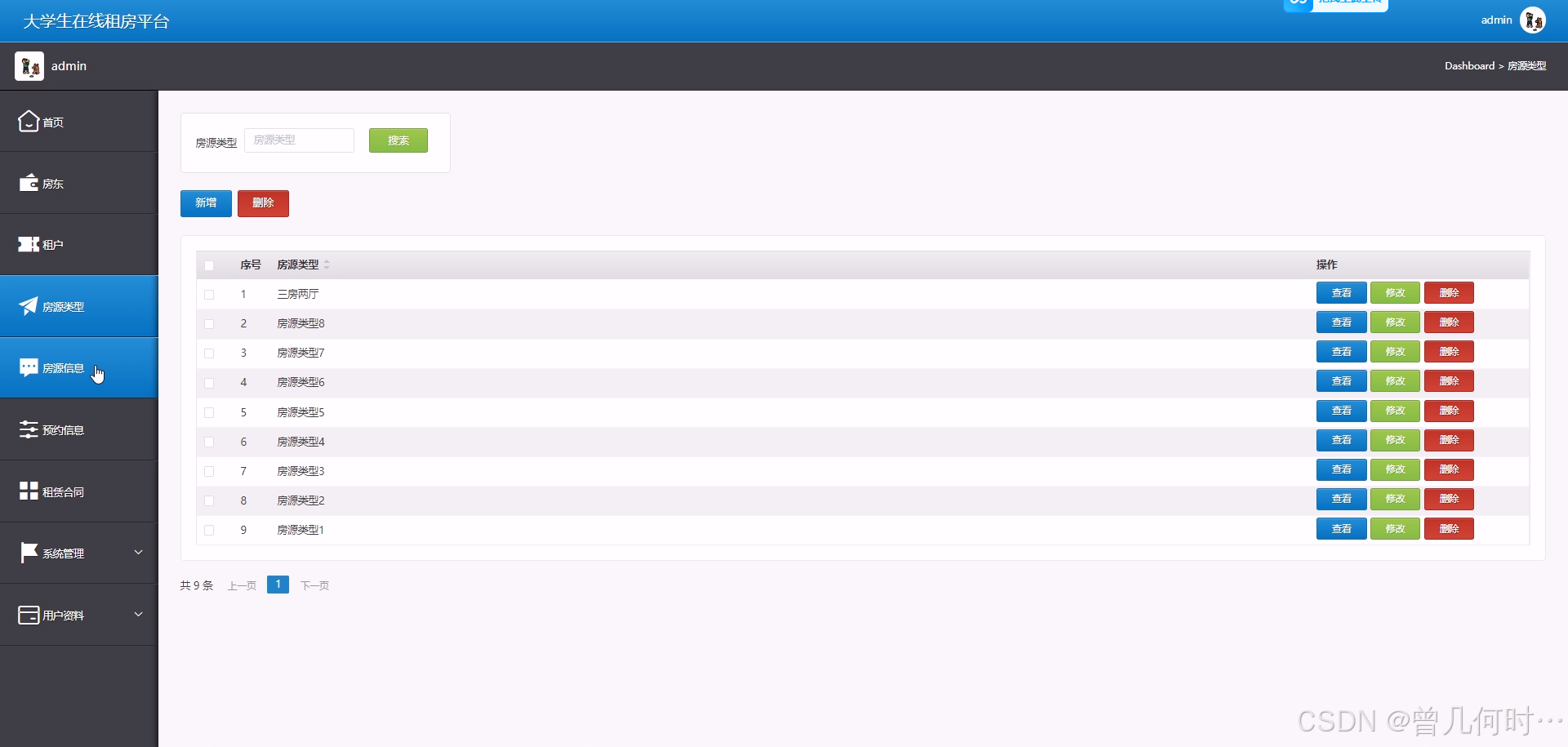Viewport: 1568px width, 747px height.
Task: Go to Dashboard breadcrumb link
Action: [x=1469, y=66]
